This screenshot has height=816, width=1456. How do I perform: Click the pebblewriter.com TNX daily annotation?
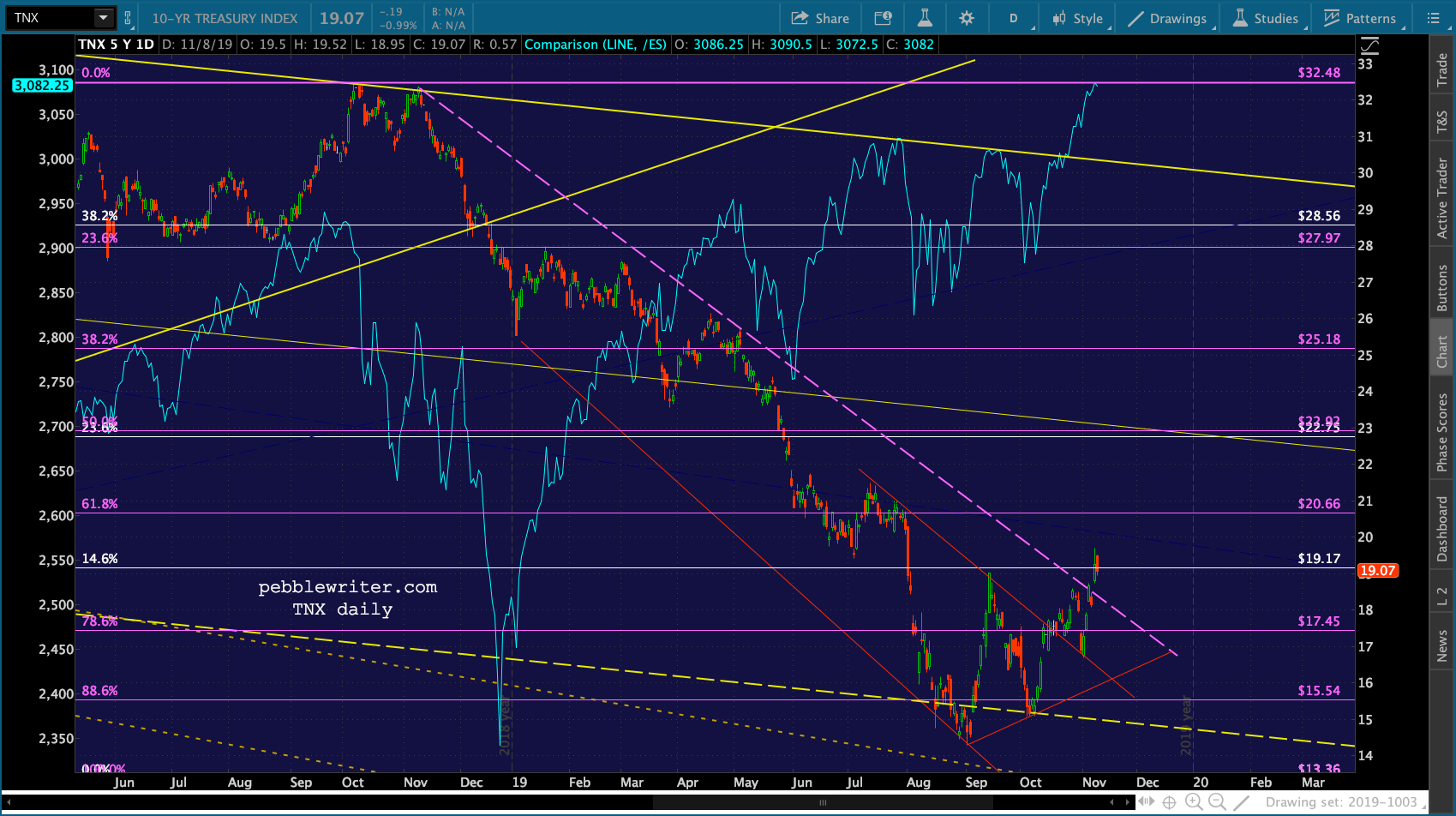pos(347,598)
